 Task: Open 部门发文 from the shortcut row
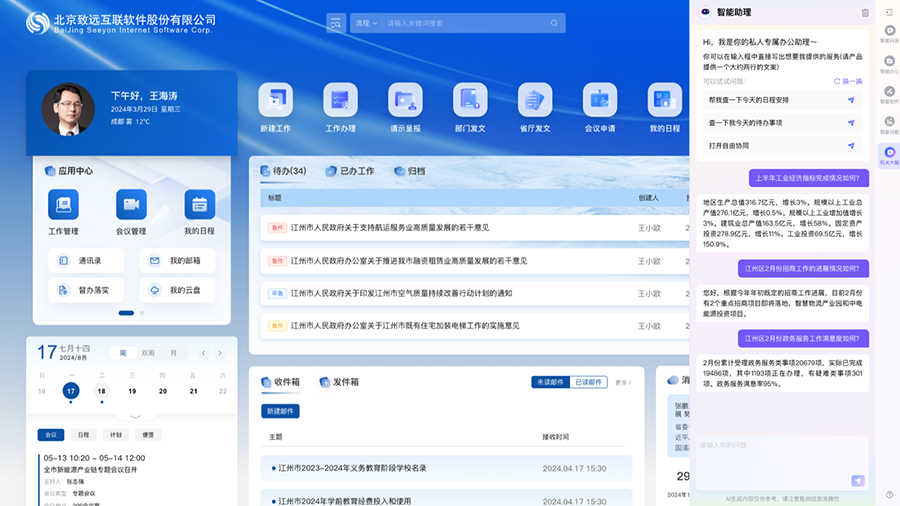pos(470,100)
